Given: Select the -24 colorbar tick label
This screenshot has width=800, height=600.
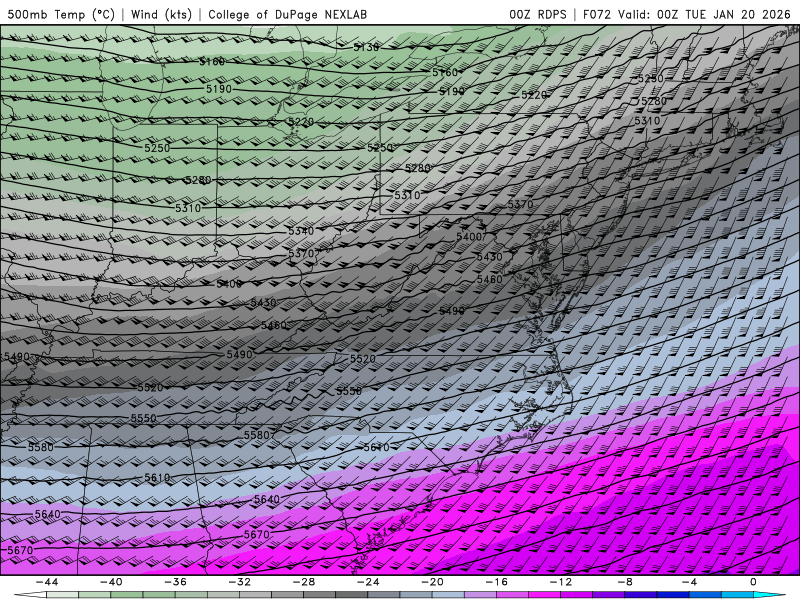Looking at the screenshot, I should 368,582.
